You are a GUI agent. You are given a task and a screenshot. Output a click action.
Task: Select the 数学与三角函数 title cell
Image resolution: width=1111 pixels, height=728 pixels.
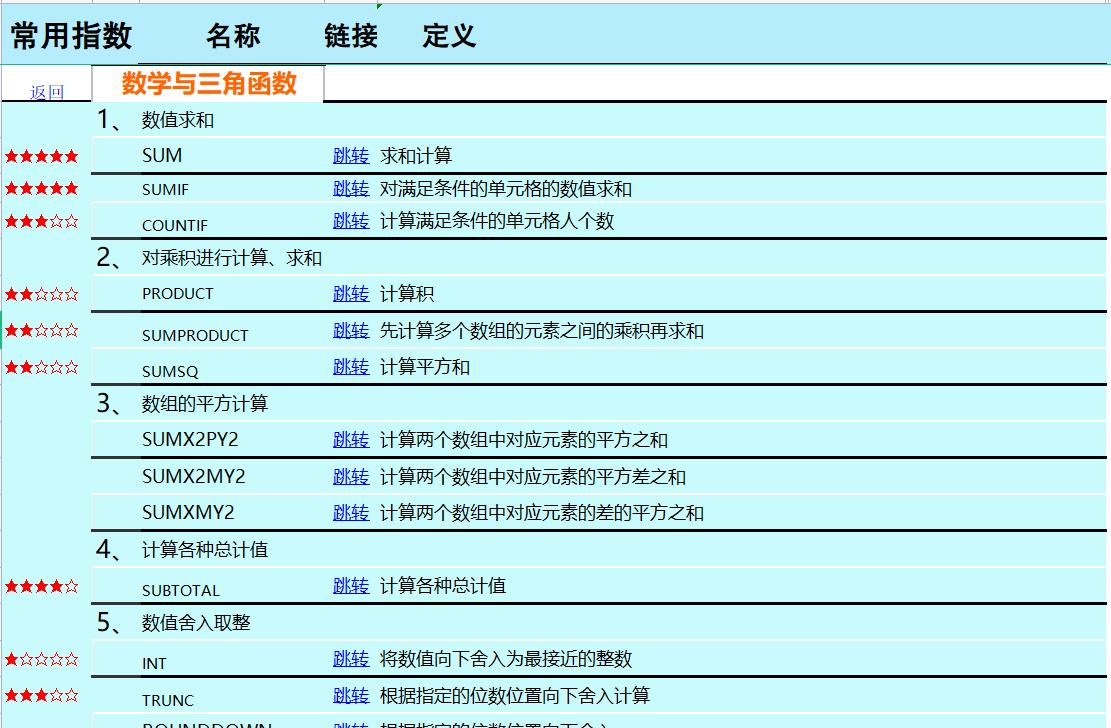(208, 84)
